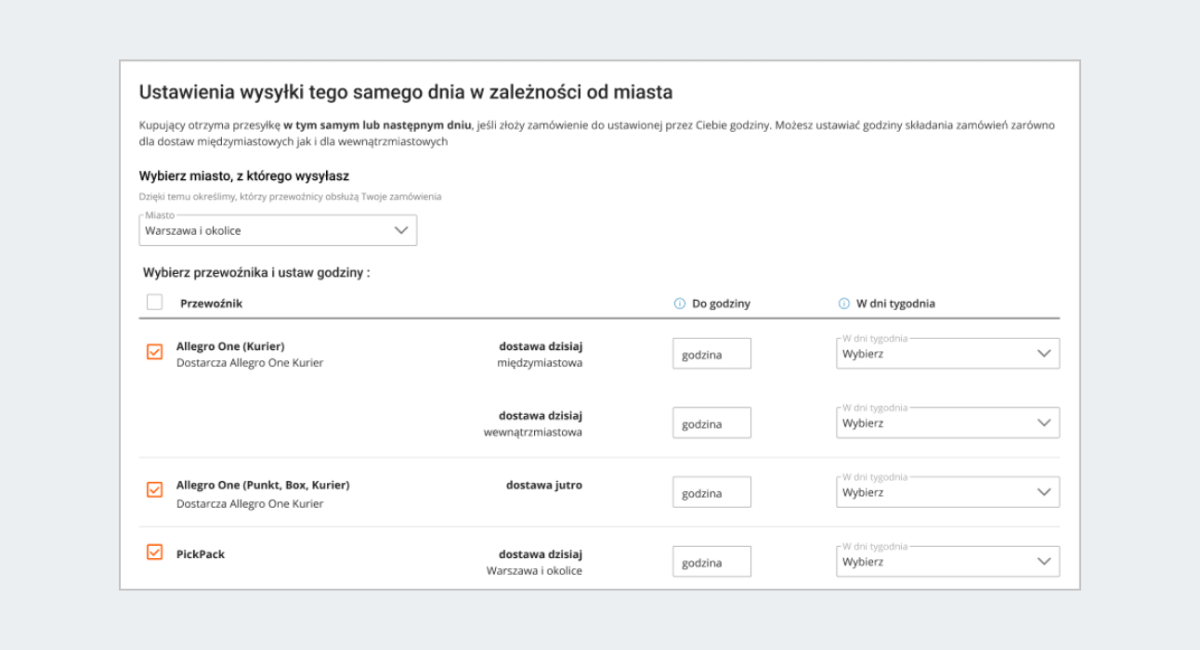The width and height of the screenshot is (1200, 650).
Task: Toggle the select-all Przewoźnik header checkbox
Action: [x=155, y=302]
